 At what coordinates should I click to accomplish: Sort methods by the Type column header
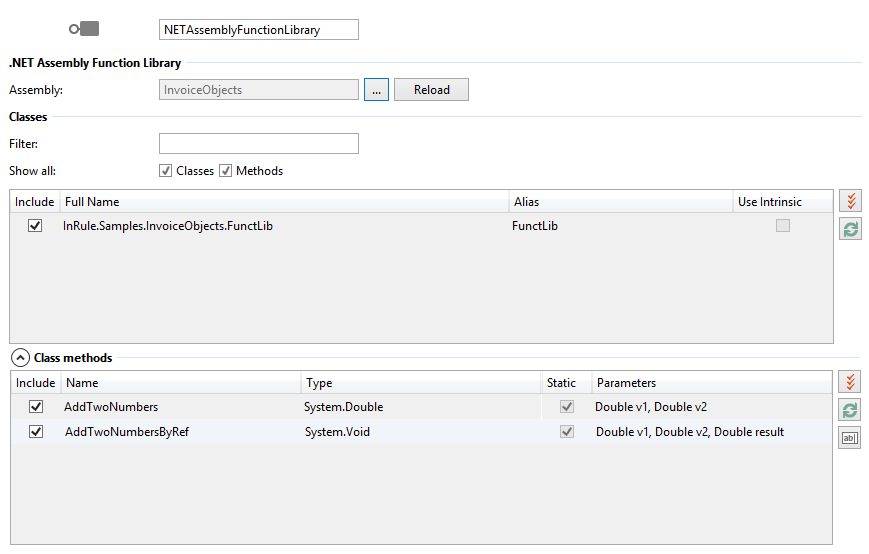click(x=420, y=383)
